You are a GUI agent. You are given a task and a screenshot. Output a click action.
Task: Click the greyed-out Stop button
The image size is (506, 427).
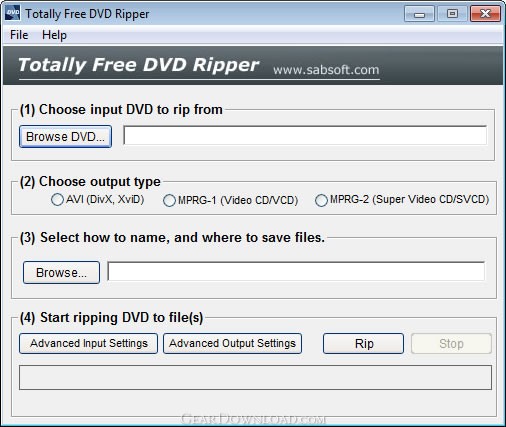(x=451, y=343)
